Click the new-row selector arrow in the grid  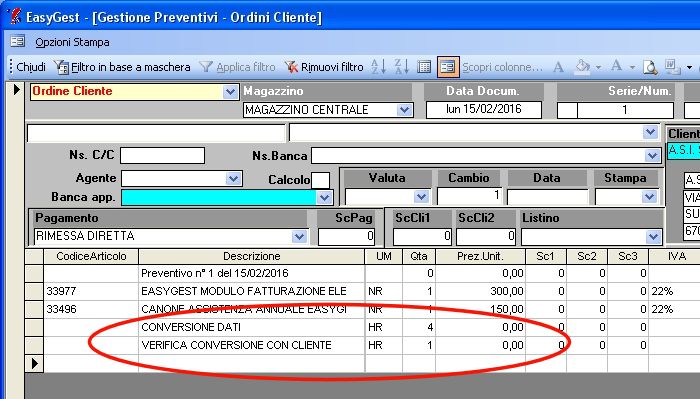[34, 364]
